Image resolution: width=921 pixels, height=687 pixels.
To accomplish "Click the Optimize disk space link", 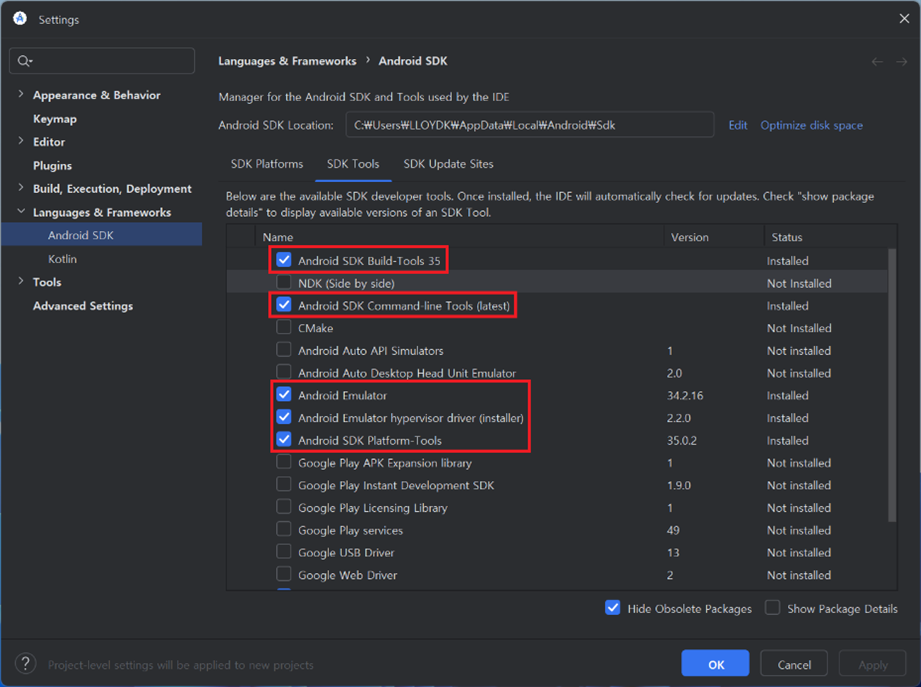I will click(x=811, y=125).
